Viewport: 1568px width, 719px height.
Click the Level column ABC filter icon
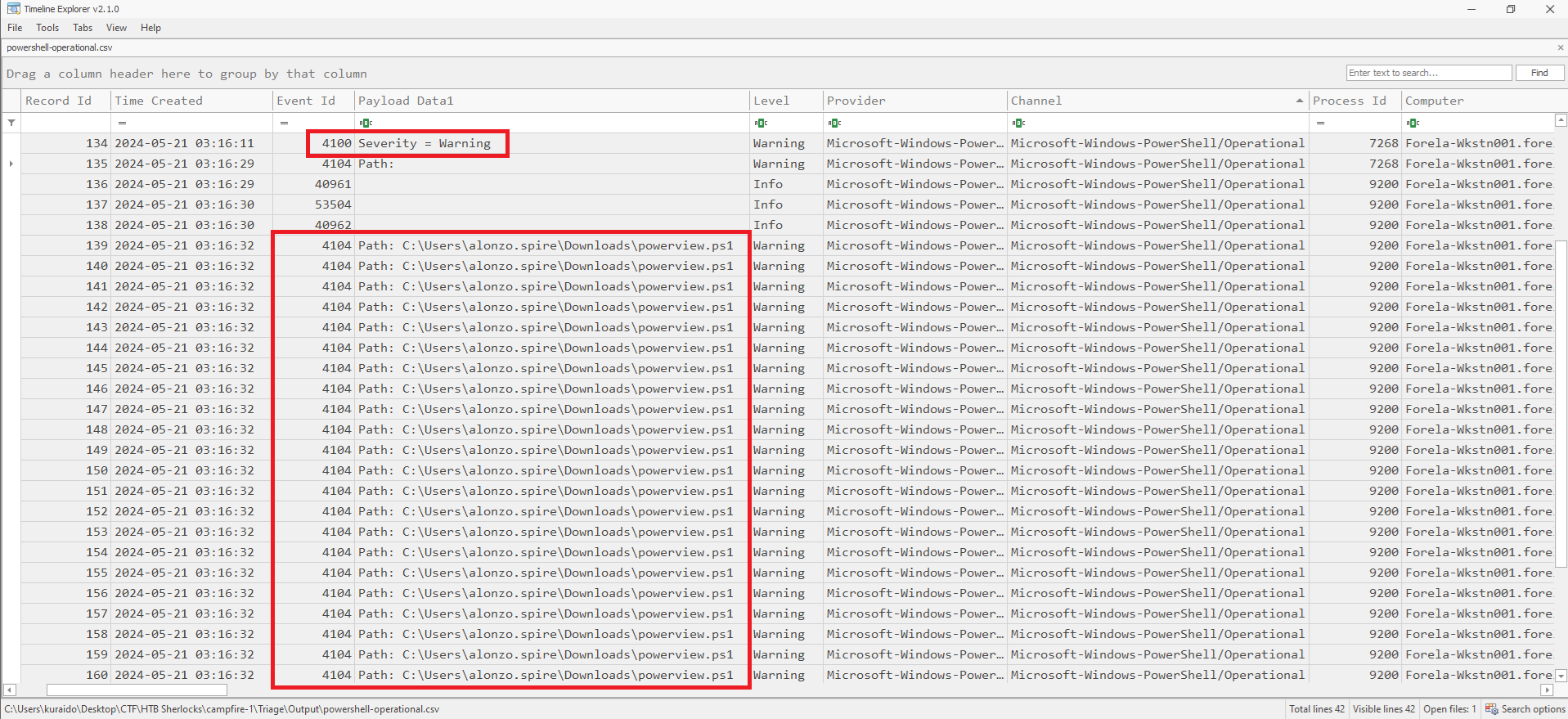(761, 123)
